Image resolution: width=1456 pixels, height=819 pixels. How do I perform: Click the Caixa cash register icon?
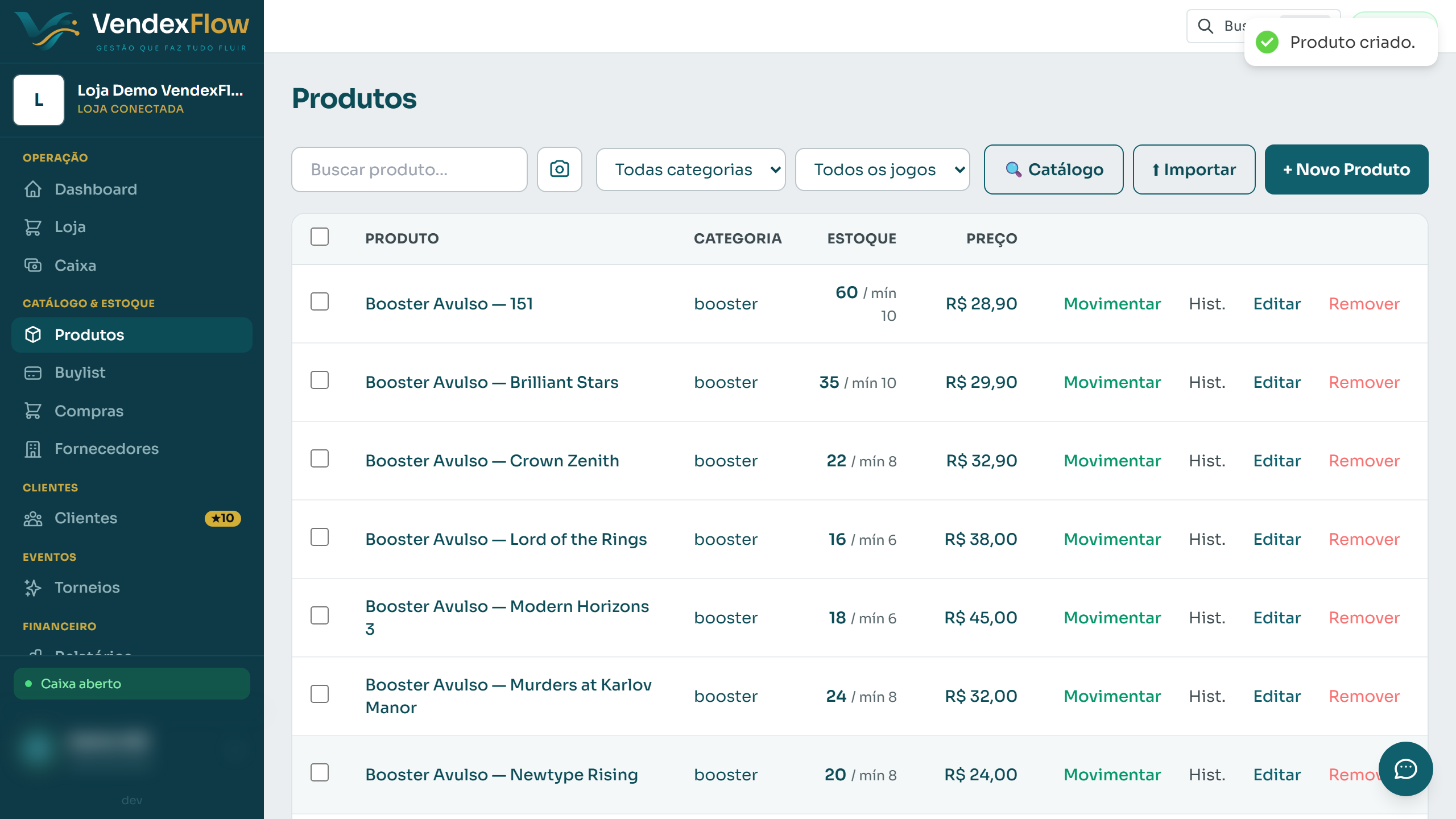[33, 266]
